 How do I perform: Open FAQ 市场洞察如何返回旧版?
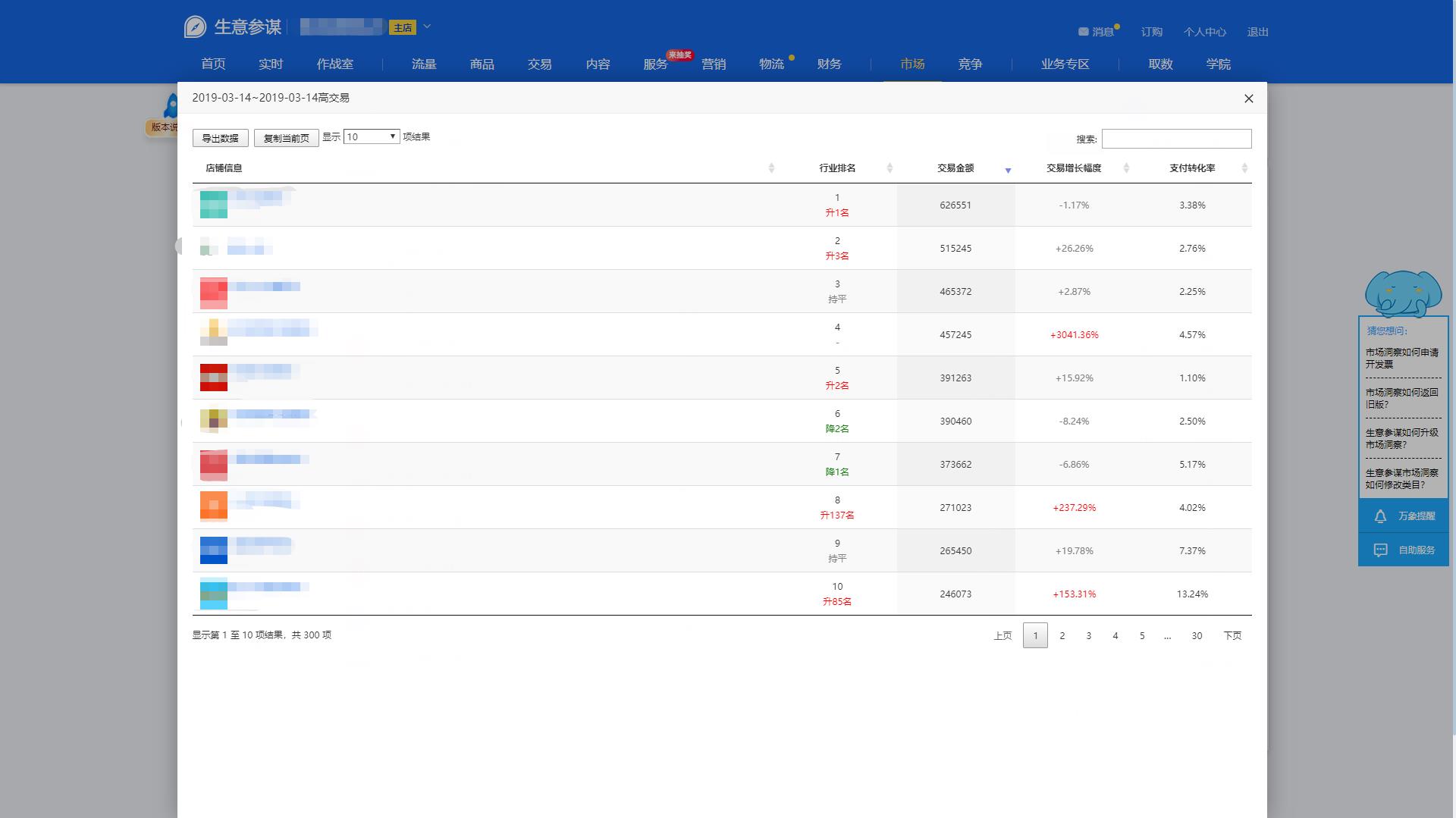pos(1402,399)
